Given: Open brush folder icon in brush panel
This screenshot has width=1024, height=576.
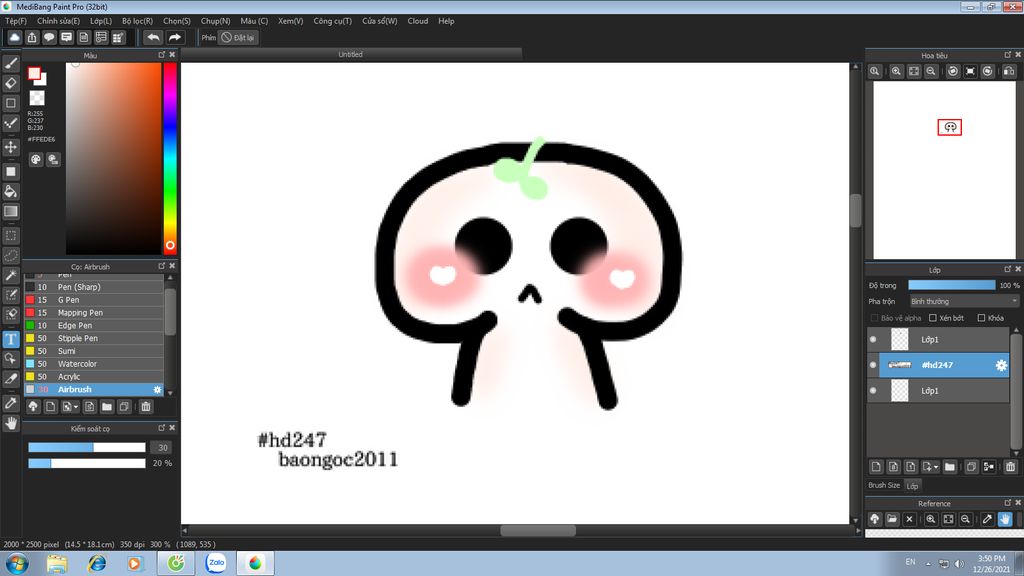Looking at the screenshot, I should [107, 407].
